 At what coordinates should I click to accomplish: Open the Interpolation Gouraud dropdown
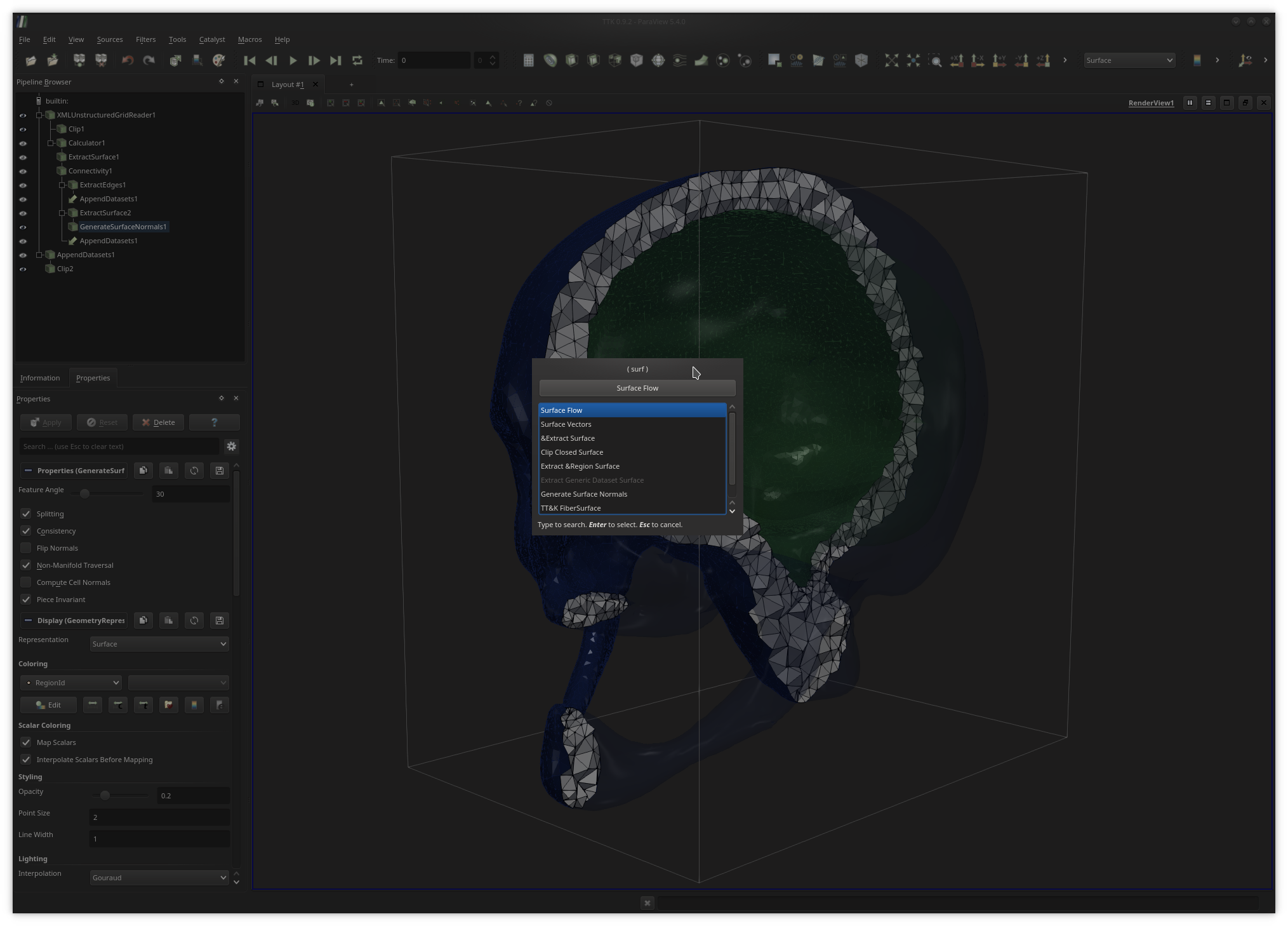tap(159, 878)
